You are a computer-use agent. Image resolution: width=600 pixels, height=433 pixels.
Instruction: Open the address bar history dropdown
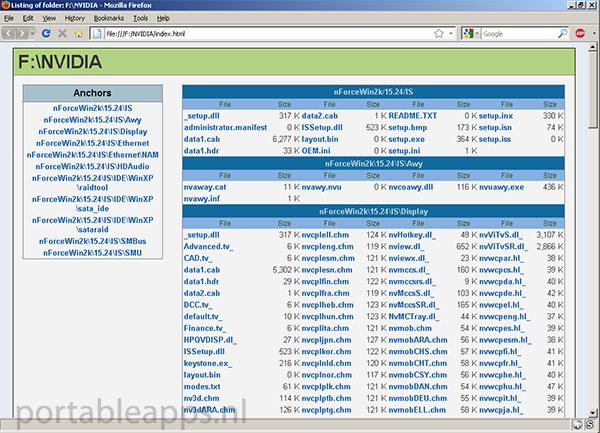coord(451,34)
